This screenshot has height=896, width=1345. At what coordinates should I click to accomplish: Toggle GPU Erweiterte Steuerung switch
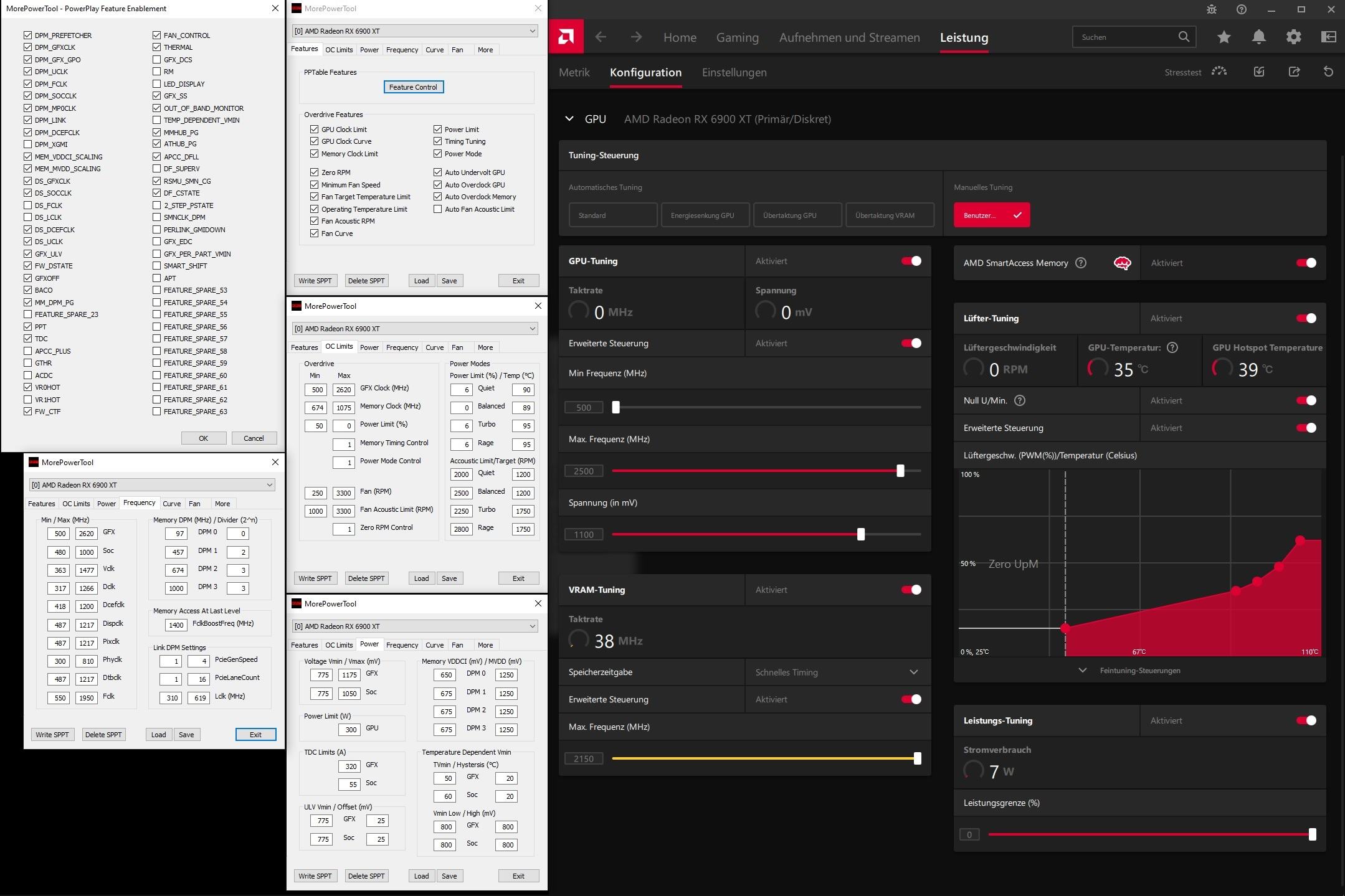[x=911, y=343]
